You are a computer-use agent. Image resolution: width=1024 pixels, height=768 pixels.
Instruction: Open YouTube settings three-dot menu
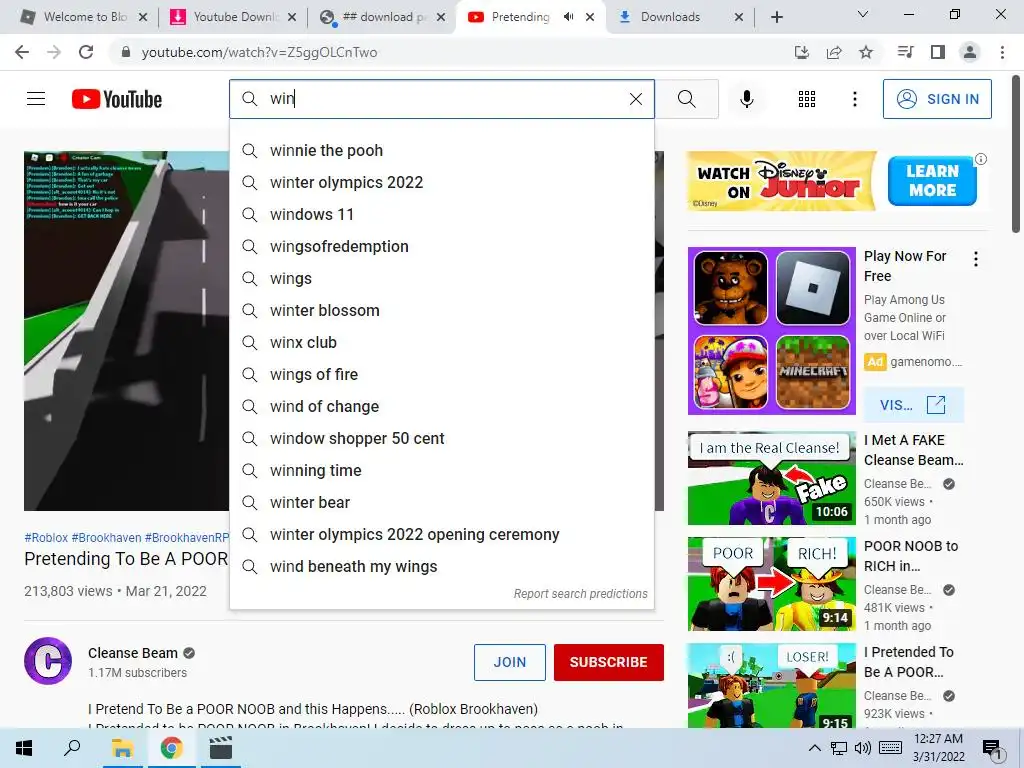(x=854, y=99)
